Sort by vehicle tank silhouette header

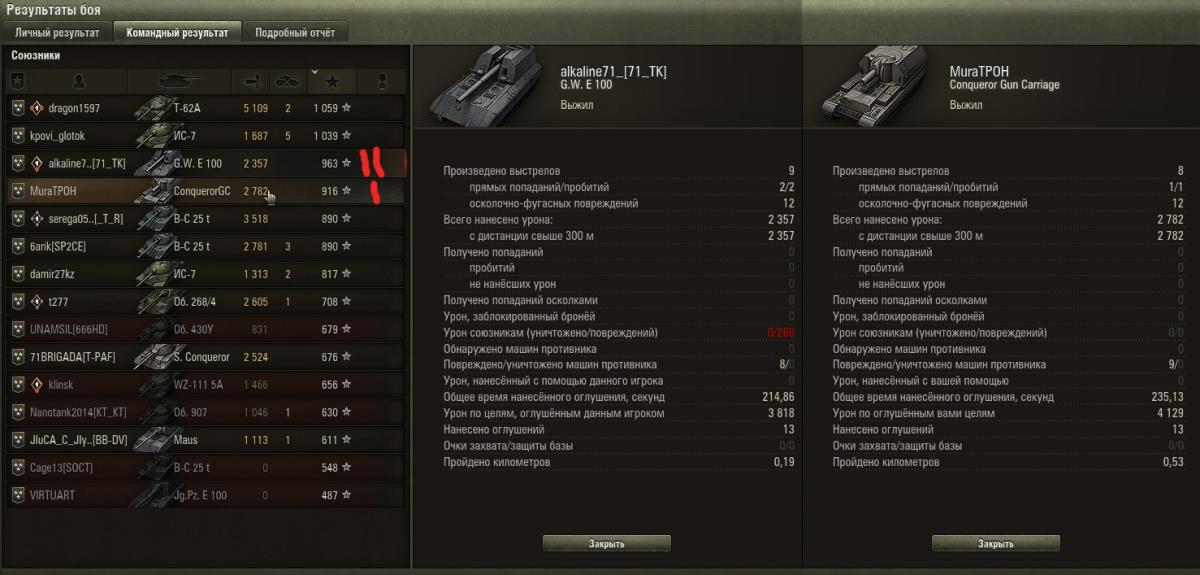point(180,80)
